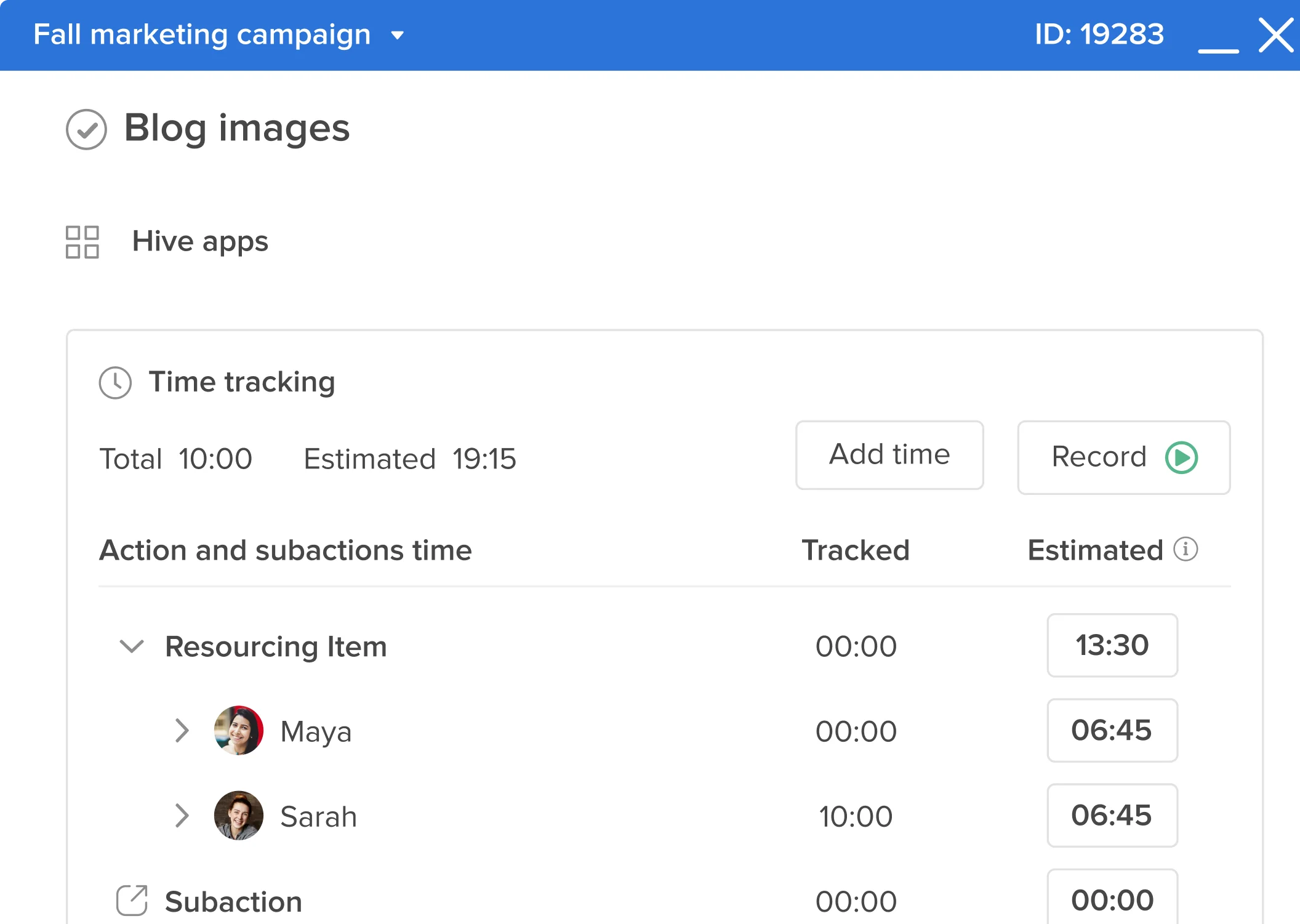Click the Maya name label
This screenshot has height=924, width=1300.
tap(316, 732)
